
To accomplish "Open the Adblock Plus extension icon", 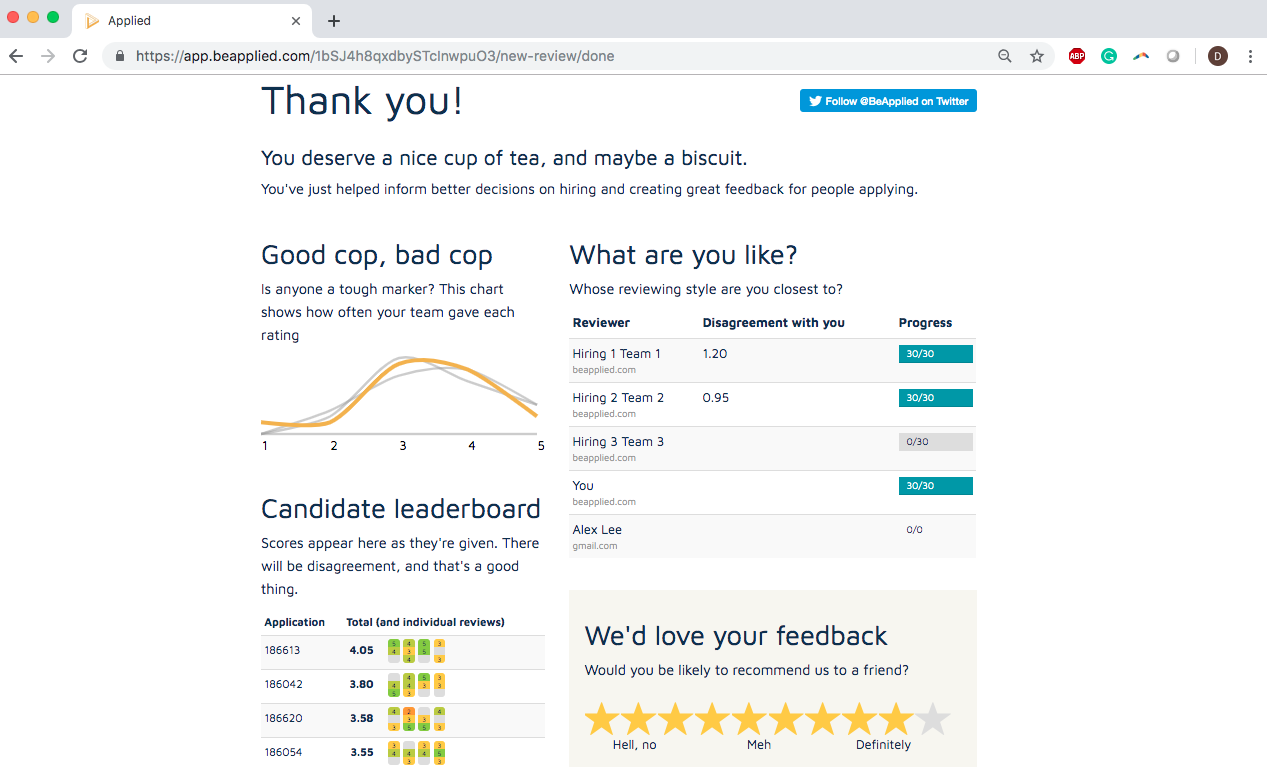I will pyautogui.click(x=1077, y=56).
